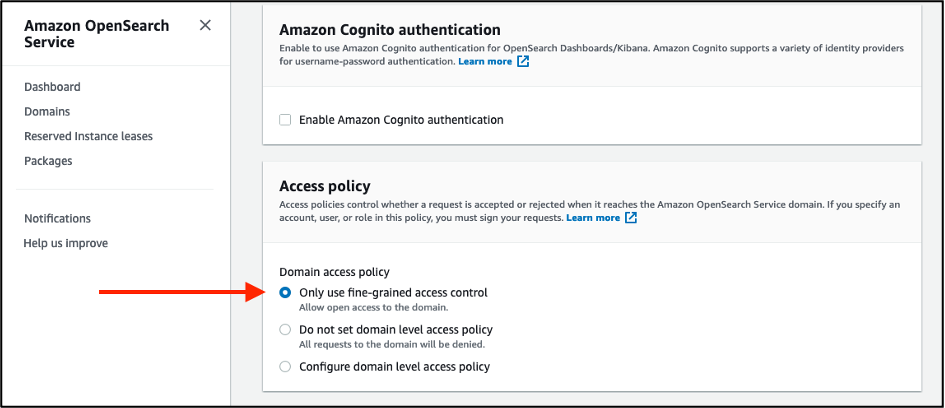Click the Help us improve link
Image resolution: width=945 pixels, height=408 pixels.
[x=66, y=243]
